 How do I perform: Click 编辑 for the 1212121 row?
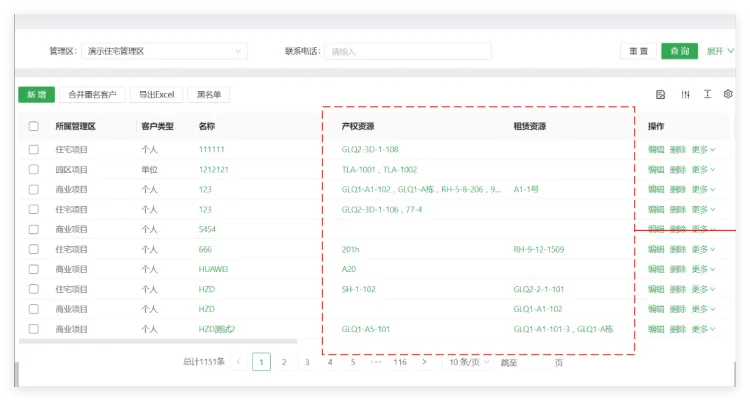coord(656,169)
